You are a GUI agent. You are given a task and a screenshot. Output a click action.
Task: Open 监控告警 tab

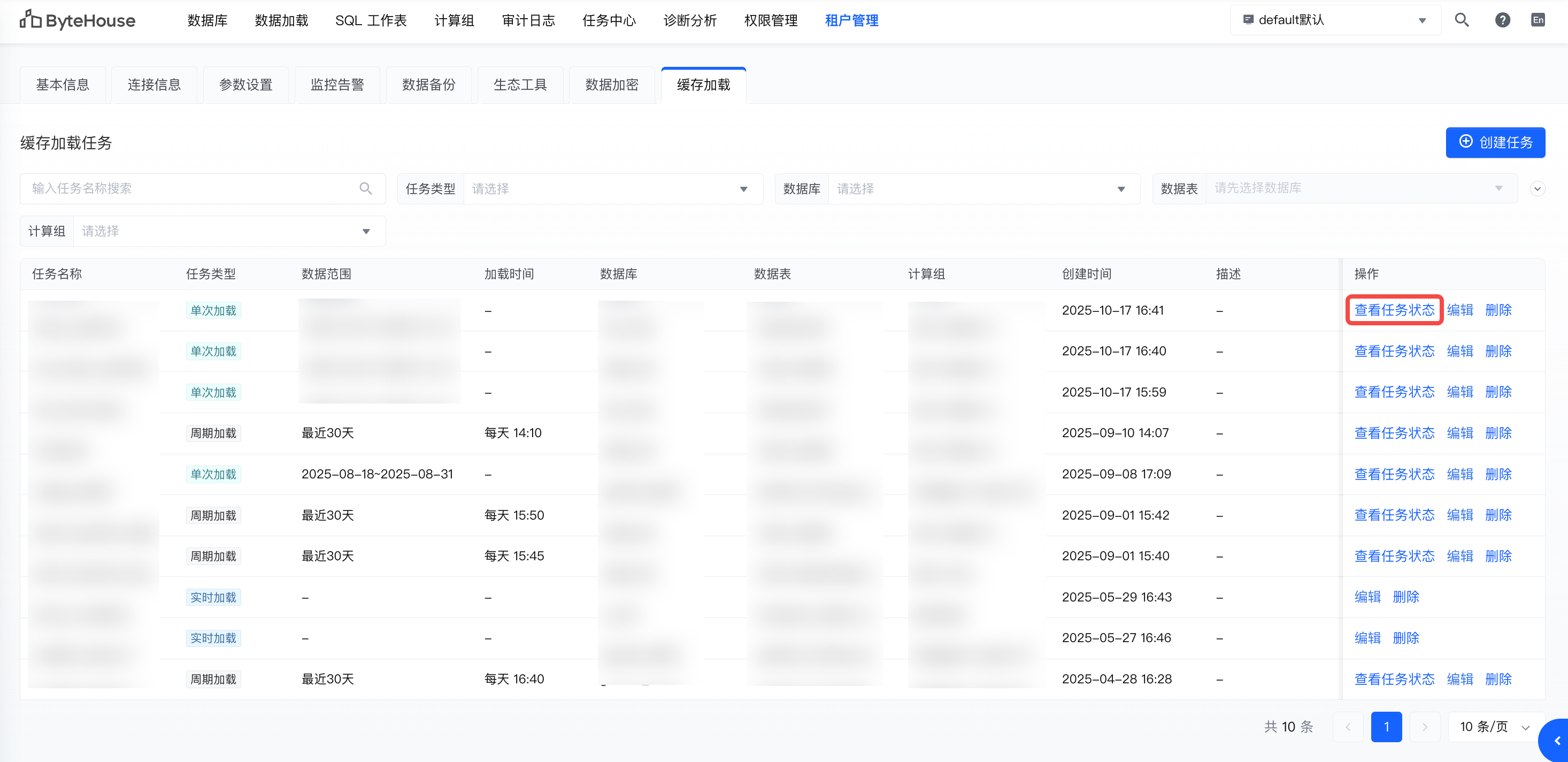click(x=337, y=85)
